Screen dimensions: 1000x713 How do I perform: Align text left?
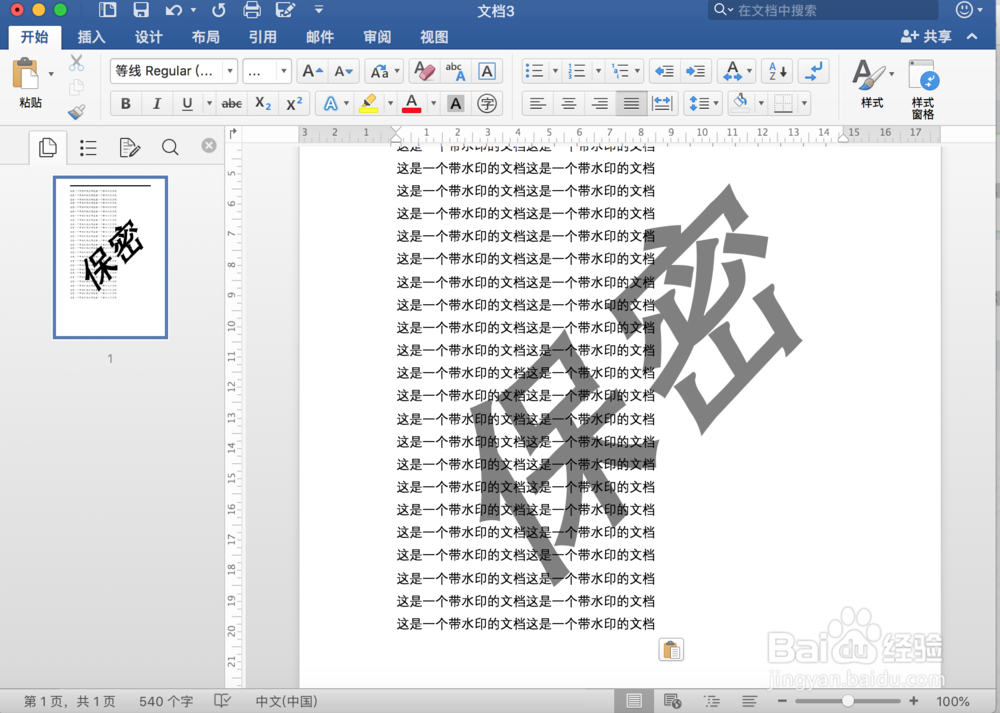tap(538, 103)
